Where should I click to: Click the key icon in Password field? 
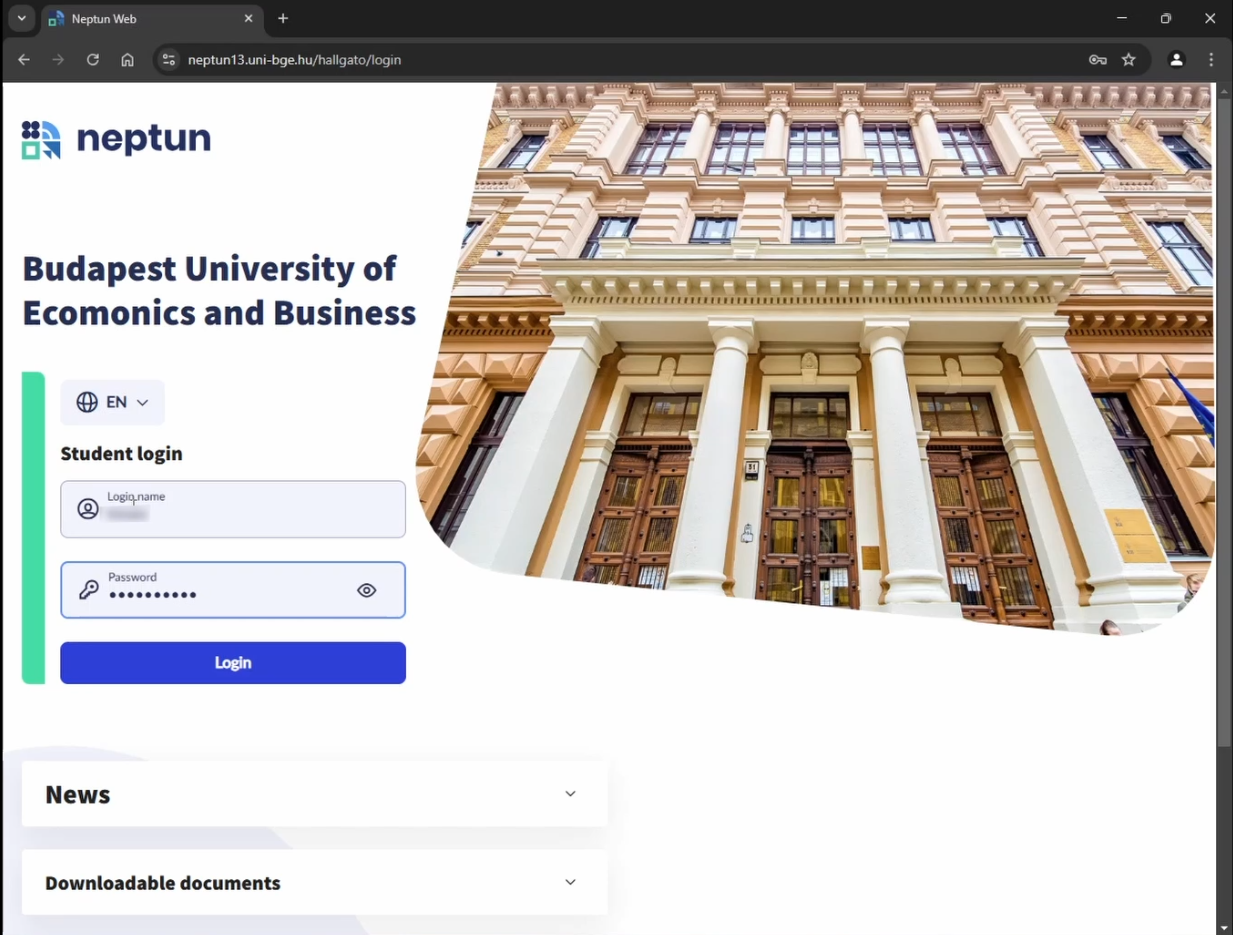pyautogui.click(x=88, y=590)
